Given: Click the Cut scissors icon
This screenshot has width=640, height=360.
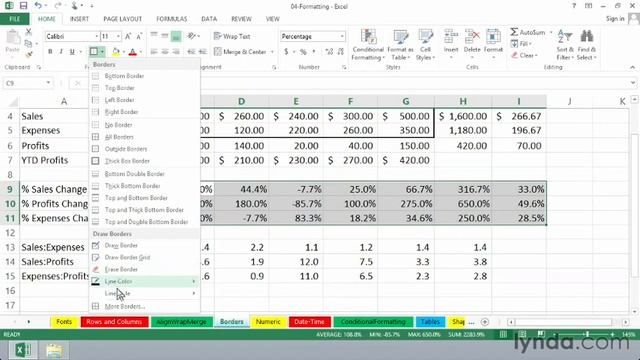Looking at the screenshot, I should coord(28,32).
